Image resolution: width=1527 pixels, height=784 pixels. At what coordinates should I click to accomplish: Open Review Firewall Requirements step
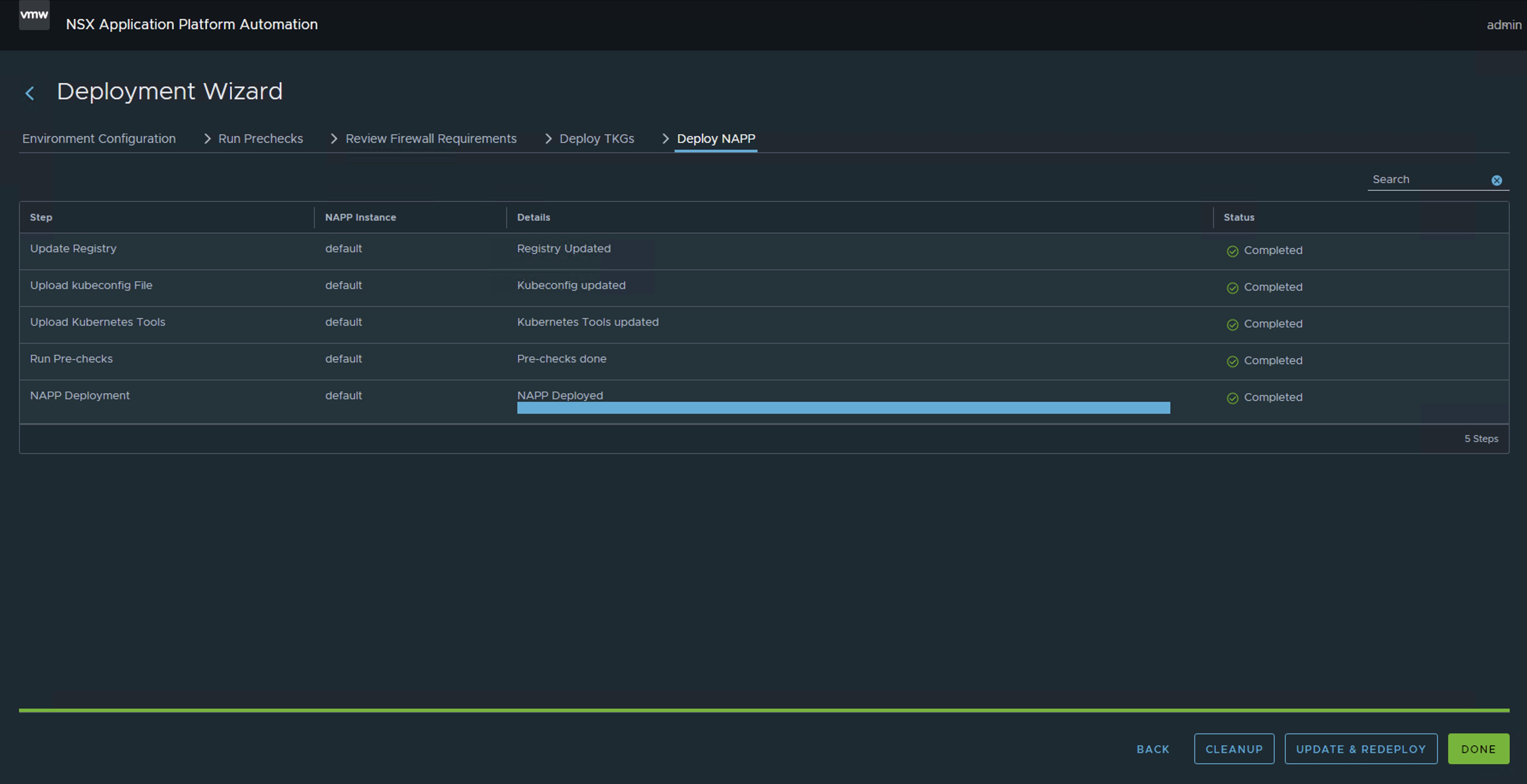(x=431, y=139)
